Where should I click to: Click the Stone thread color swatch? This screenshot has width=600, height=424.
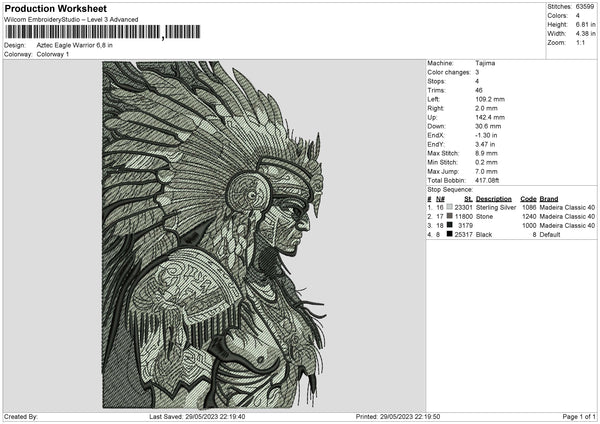click(x=449, y=216)
